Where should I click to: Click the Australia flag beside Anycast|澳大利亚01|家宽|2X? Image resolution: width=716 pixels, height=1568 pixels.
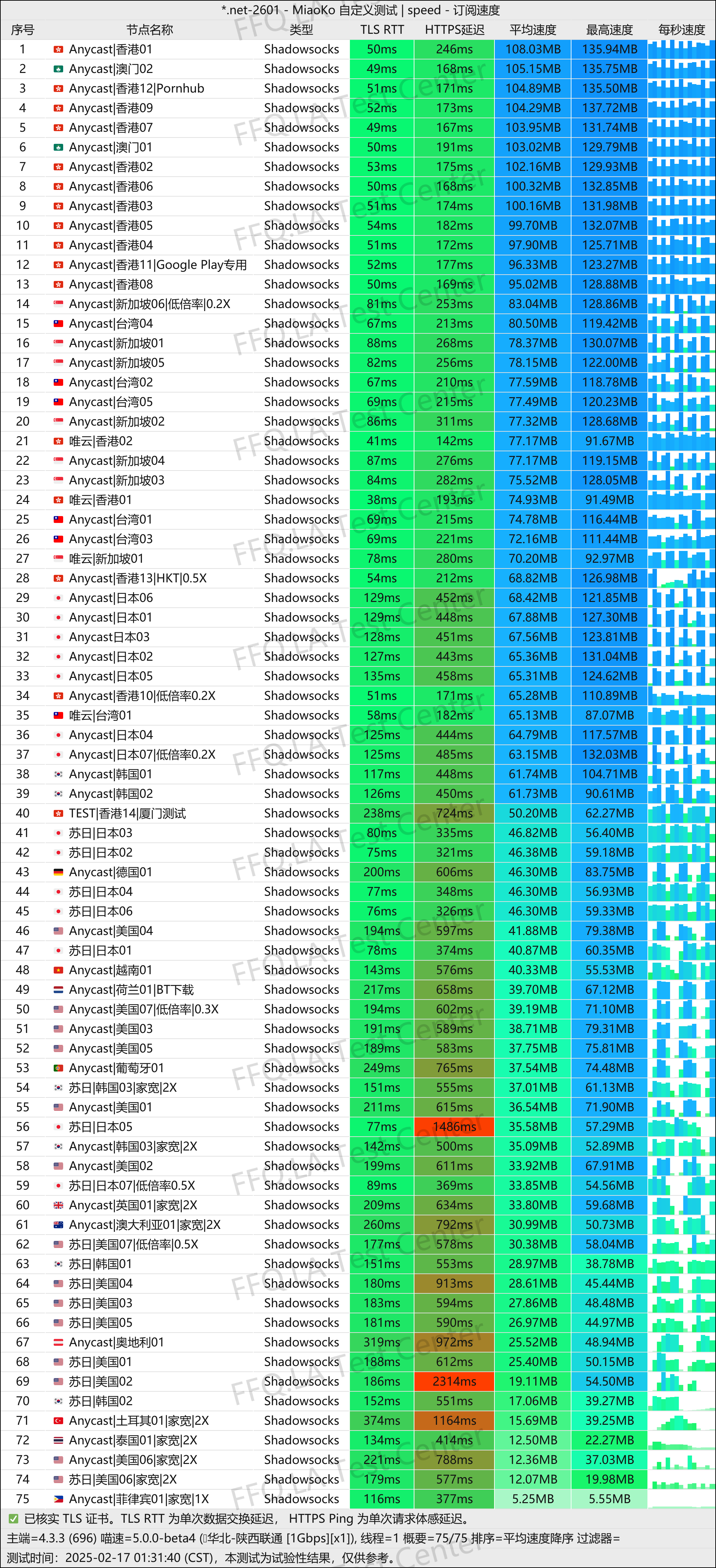pyautogui.click(x=58, y=1225)
